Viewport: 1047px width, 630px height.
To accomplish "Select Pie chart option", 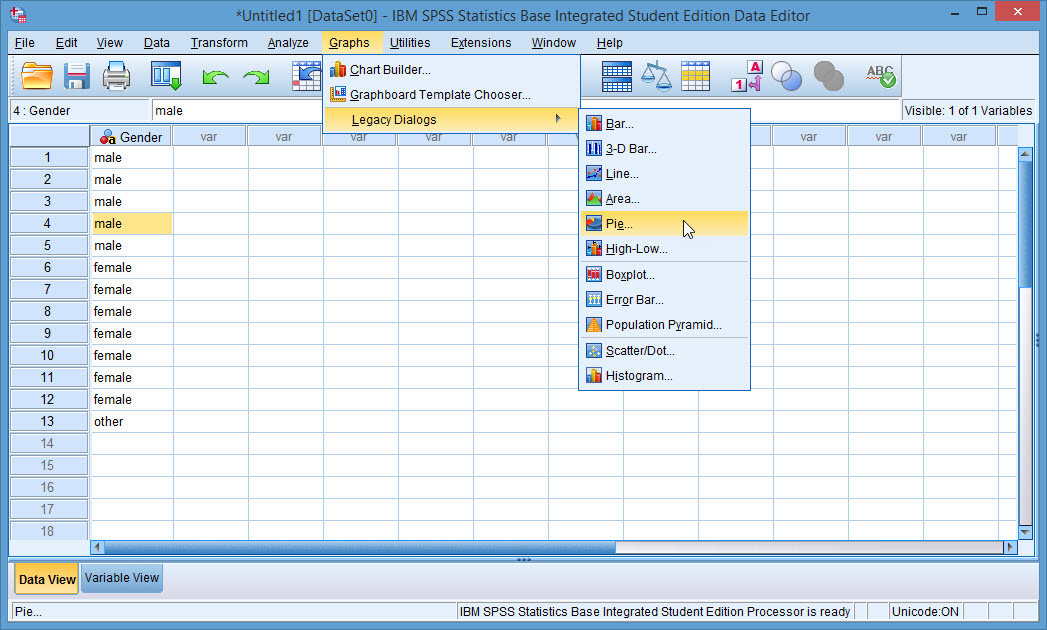I will click(664, 224).
